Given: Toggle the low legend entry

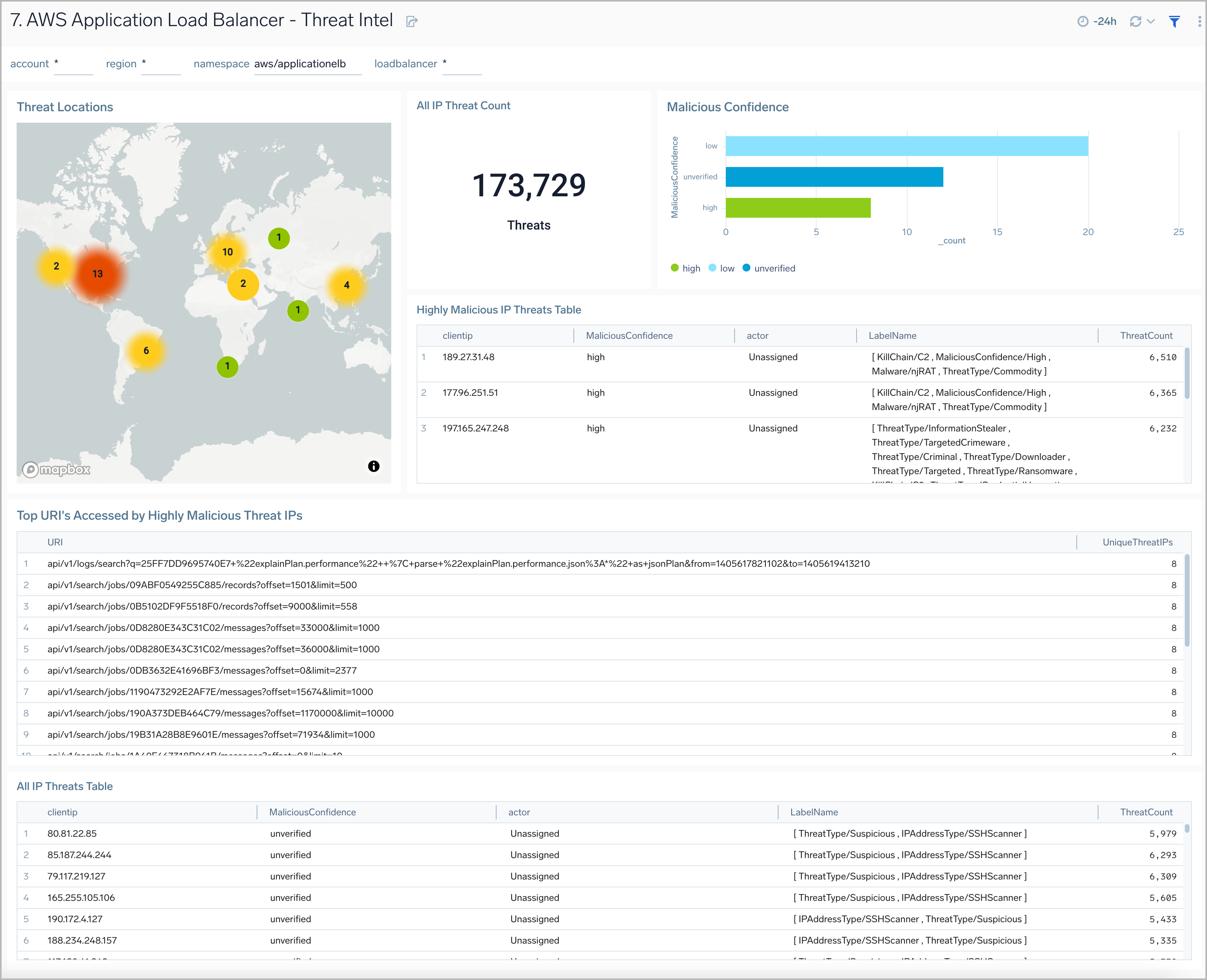Looking at the screenshot, I should 721,268.
